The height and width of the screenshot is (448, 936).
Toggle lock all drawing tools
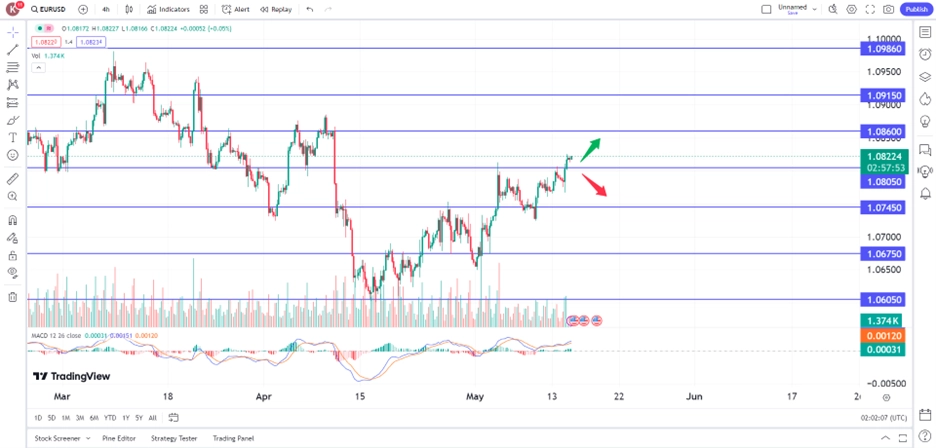(13, 256)
